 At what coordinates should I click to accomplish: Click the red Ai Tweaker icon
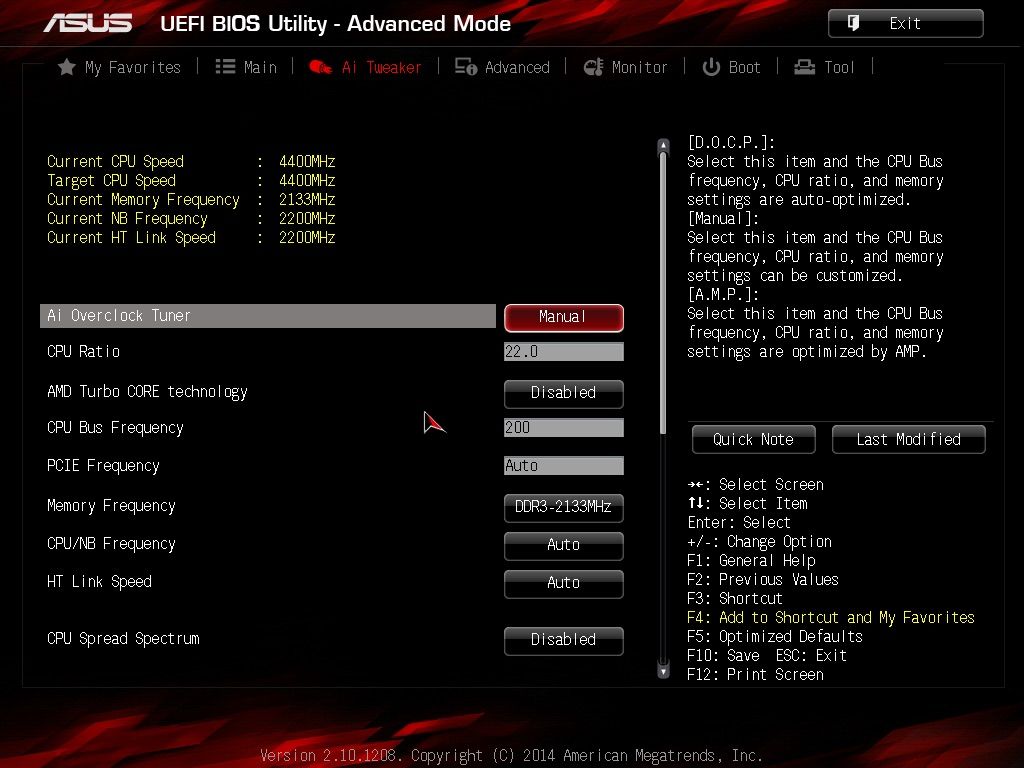(320, 67)
